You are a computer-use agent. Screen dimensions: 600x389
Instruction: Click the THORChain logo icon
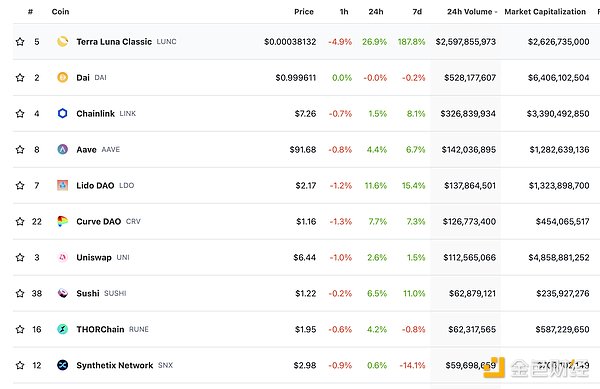click(x=62, y=329)
